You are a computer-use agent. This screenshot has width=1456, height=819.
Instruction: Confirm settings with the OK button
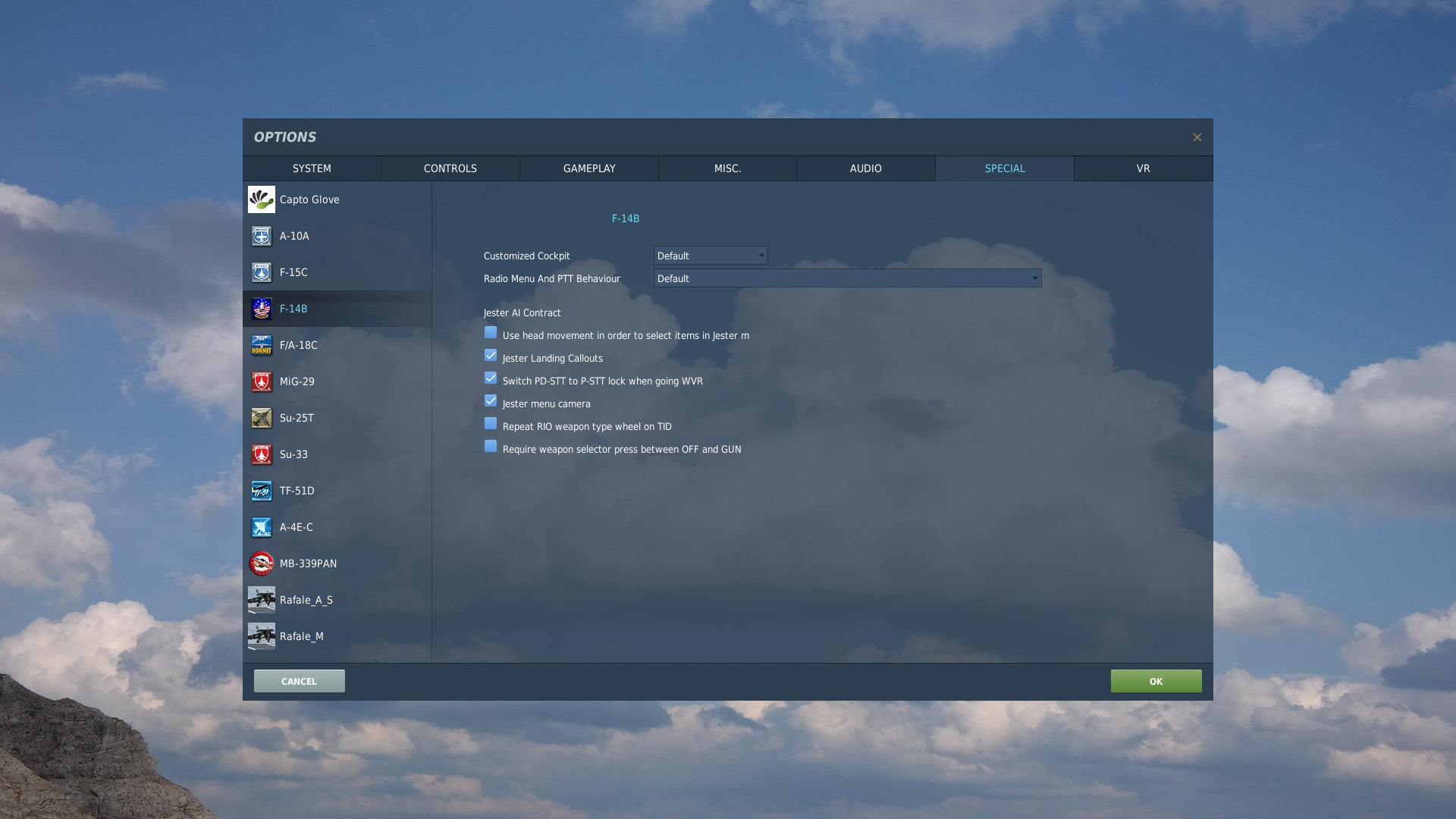click(1156, 681)
